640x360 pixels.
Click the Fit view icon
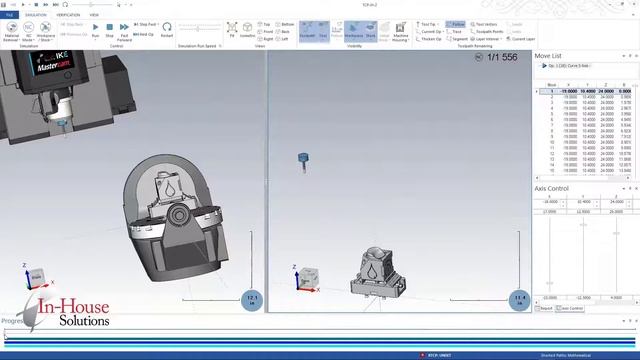[232, 30]
